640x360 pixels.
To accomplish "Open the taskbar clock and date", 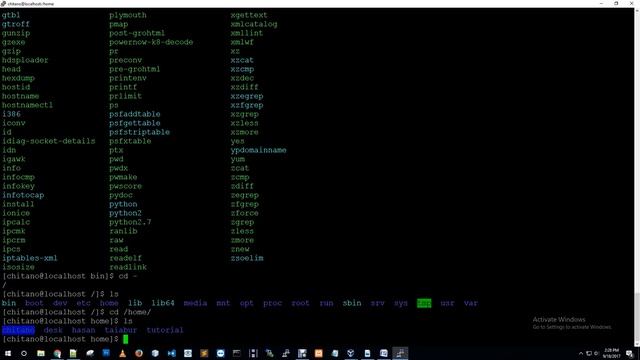I will (x=611, y=353).
